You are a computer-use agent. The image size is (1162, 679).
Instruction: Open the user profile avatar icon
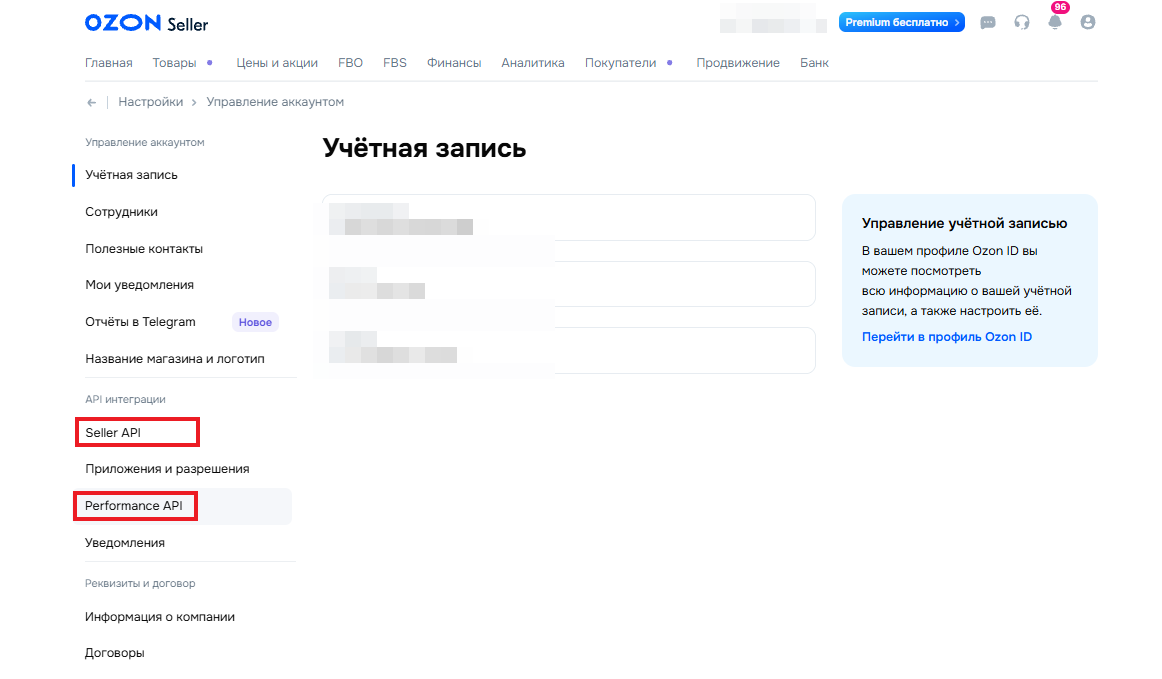point(1087,22)
